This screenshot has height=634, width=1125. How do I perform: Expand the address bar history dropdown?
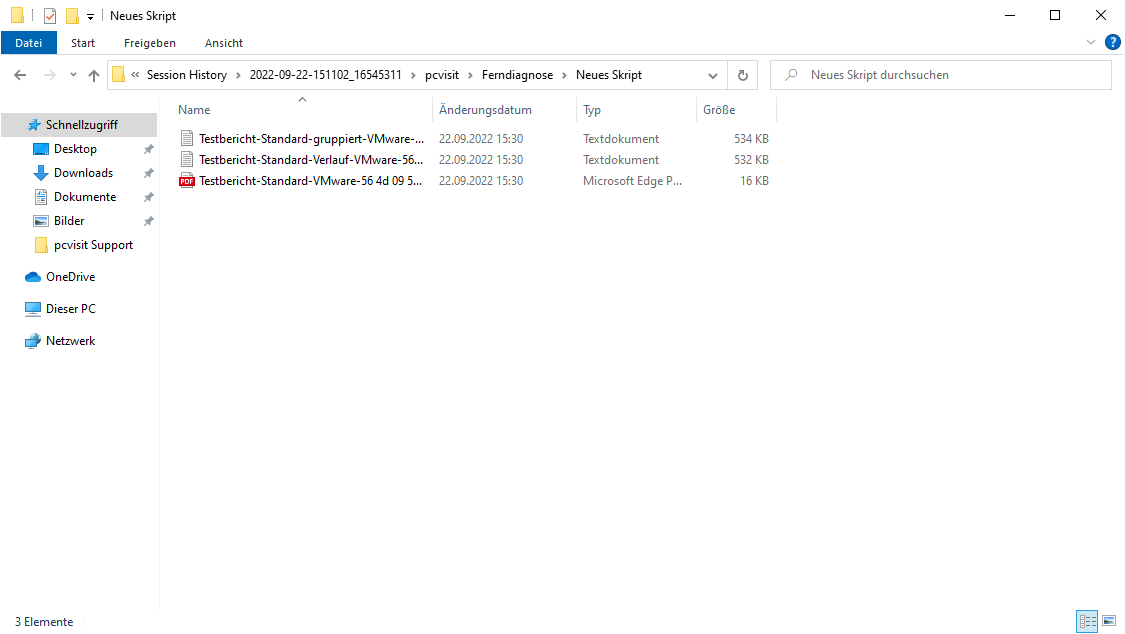[712, 75]
